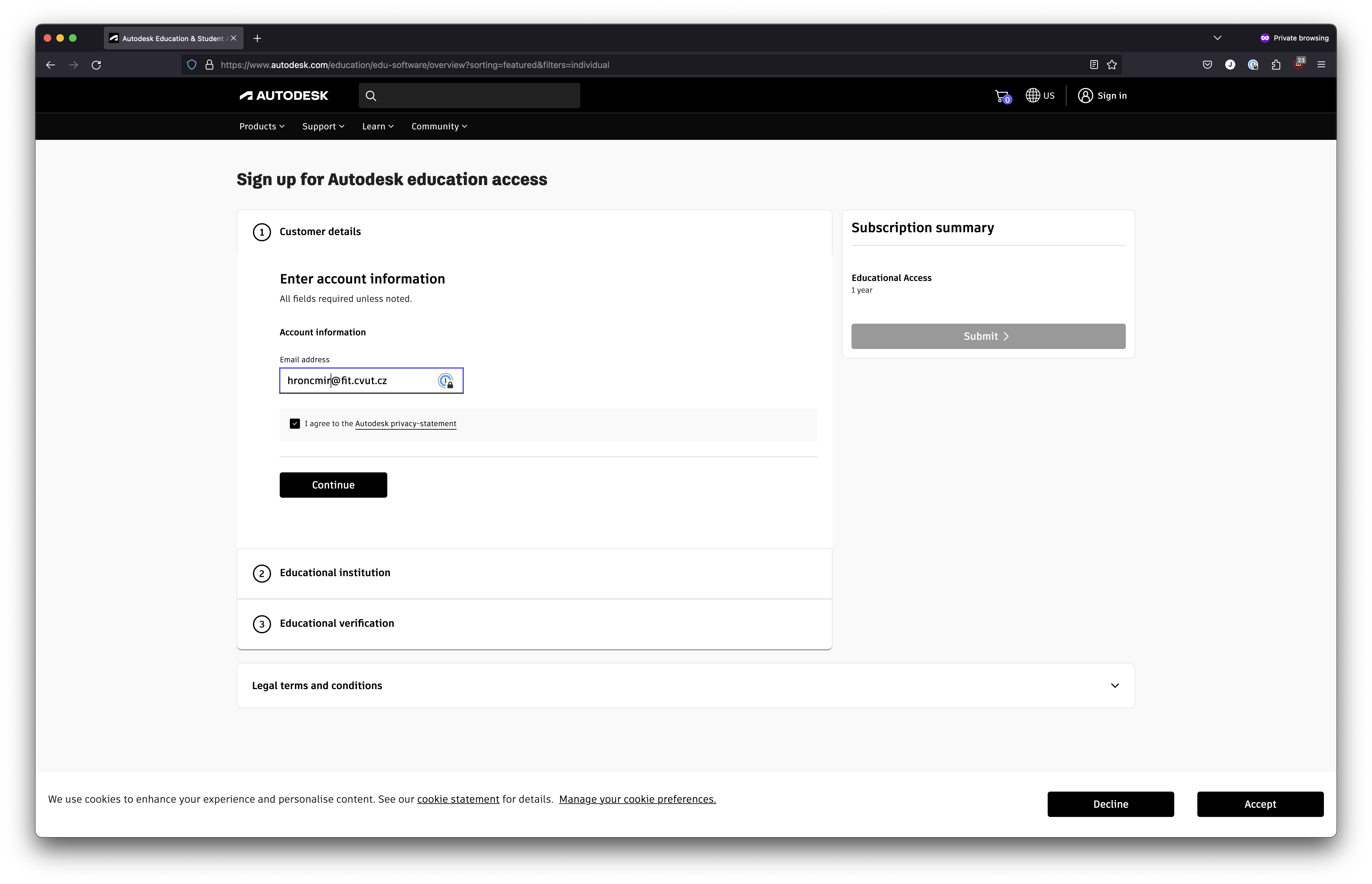Screen dimensions: 1372x884
Task: Uncheck the privacy-statement agreement checkbox
Action: (295, 424)
